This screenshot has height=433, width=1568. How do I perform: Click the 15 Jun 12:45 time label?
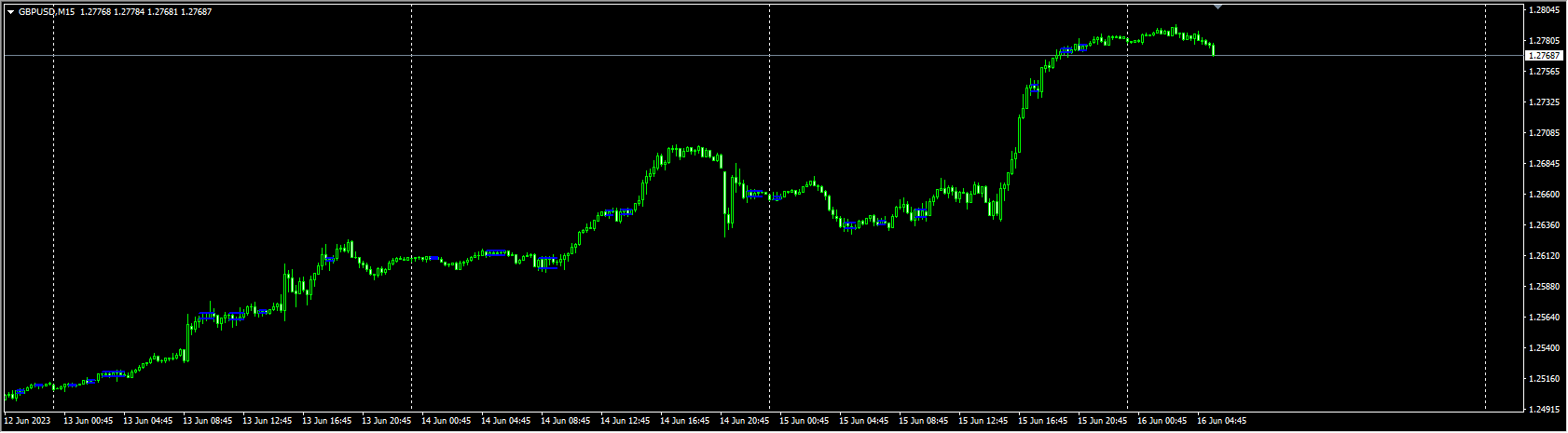pyautogui.click(x=983, y=421)
